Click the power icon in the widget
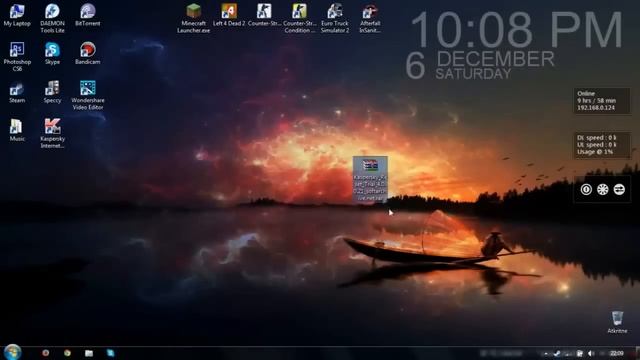 pyautogui.click(x=586, y=189)
